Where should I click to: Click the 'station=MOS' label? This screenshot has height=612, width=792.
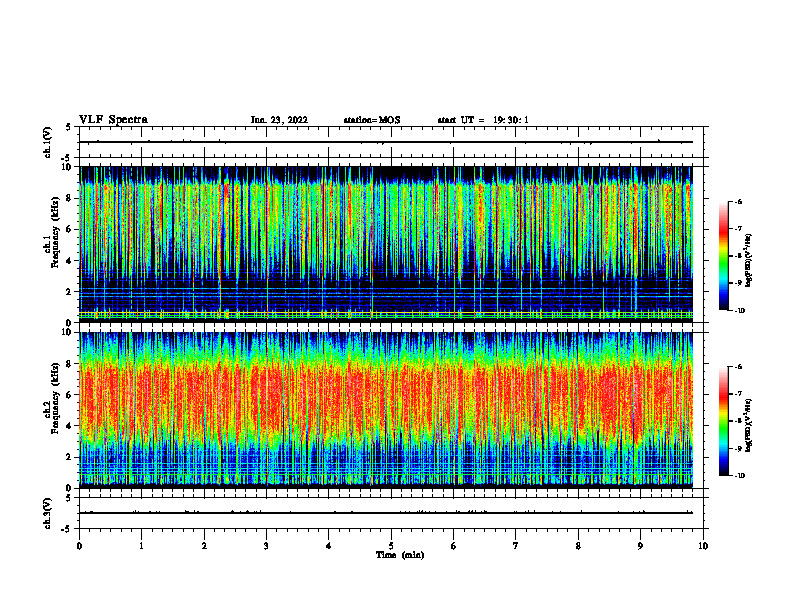click(372, 120)
